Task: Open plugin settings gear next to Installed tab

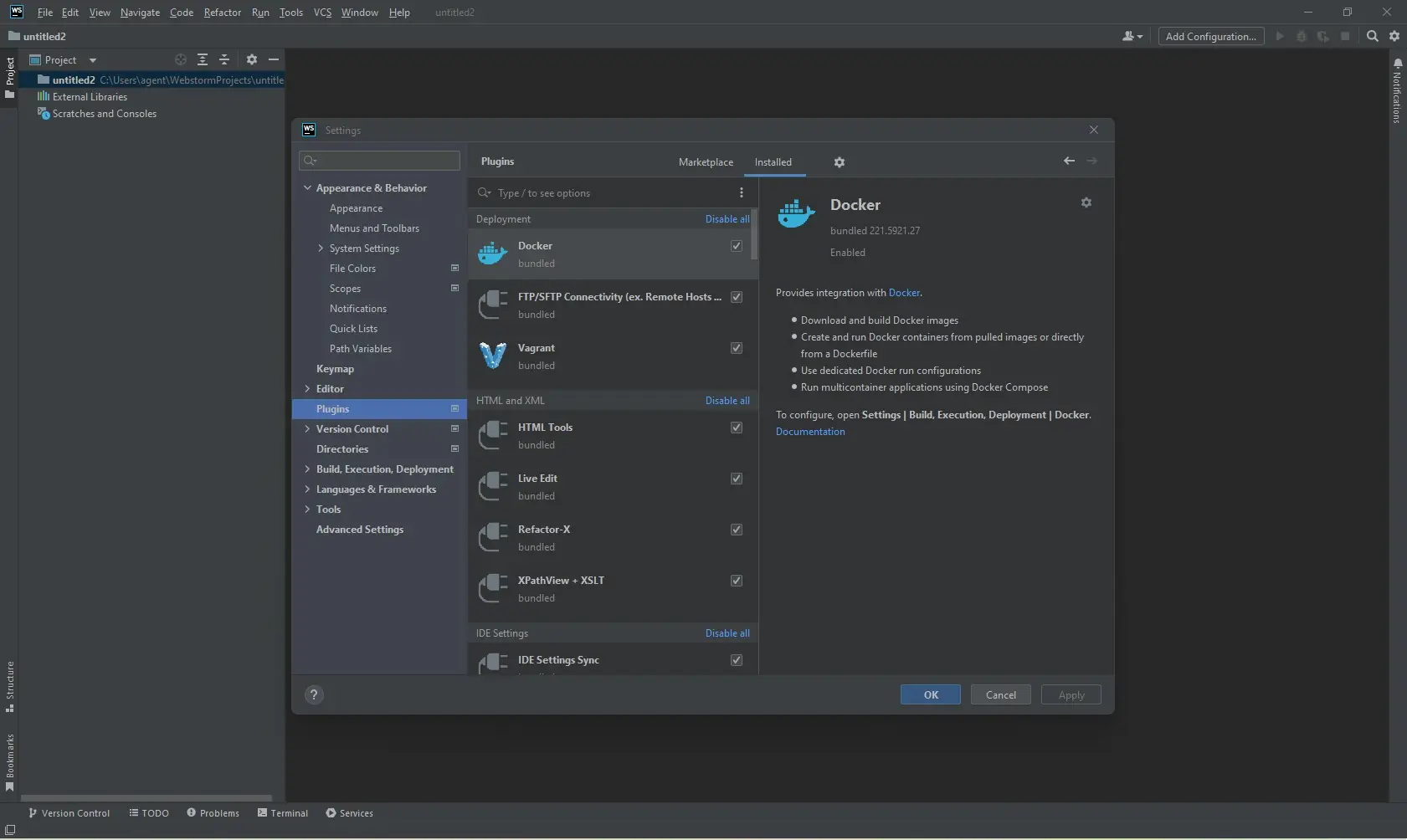Action: (x=839, y=162)
